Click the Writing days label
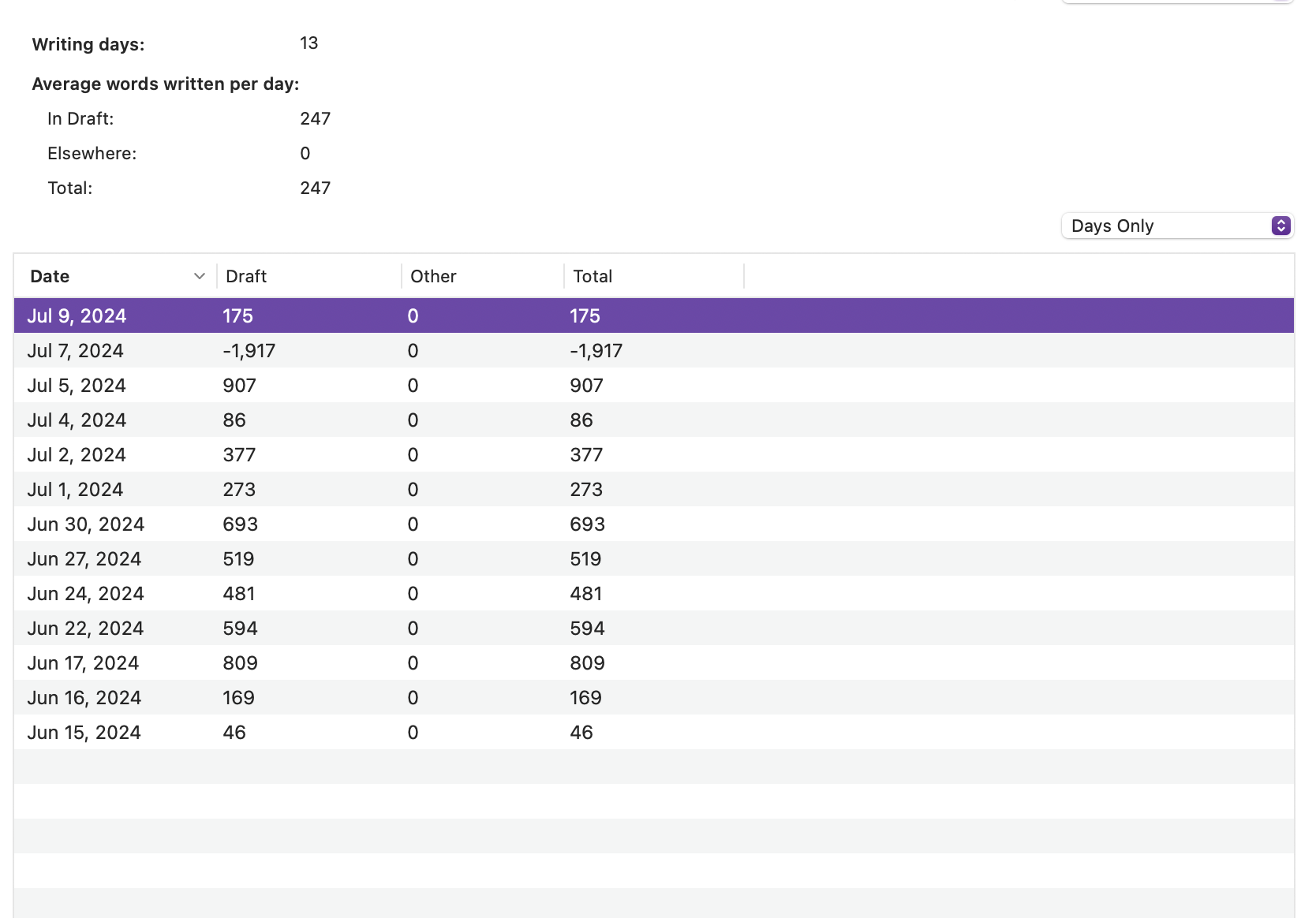 [88, 44]
